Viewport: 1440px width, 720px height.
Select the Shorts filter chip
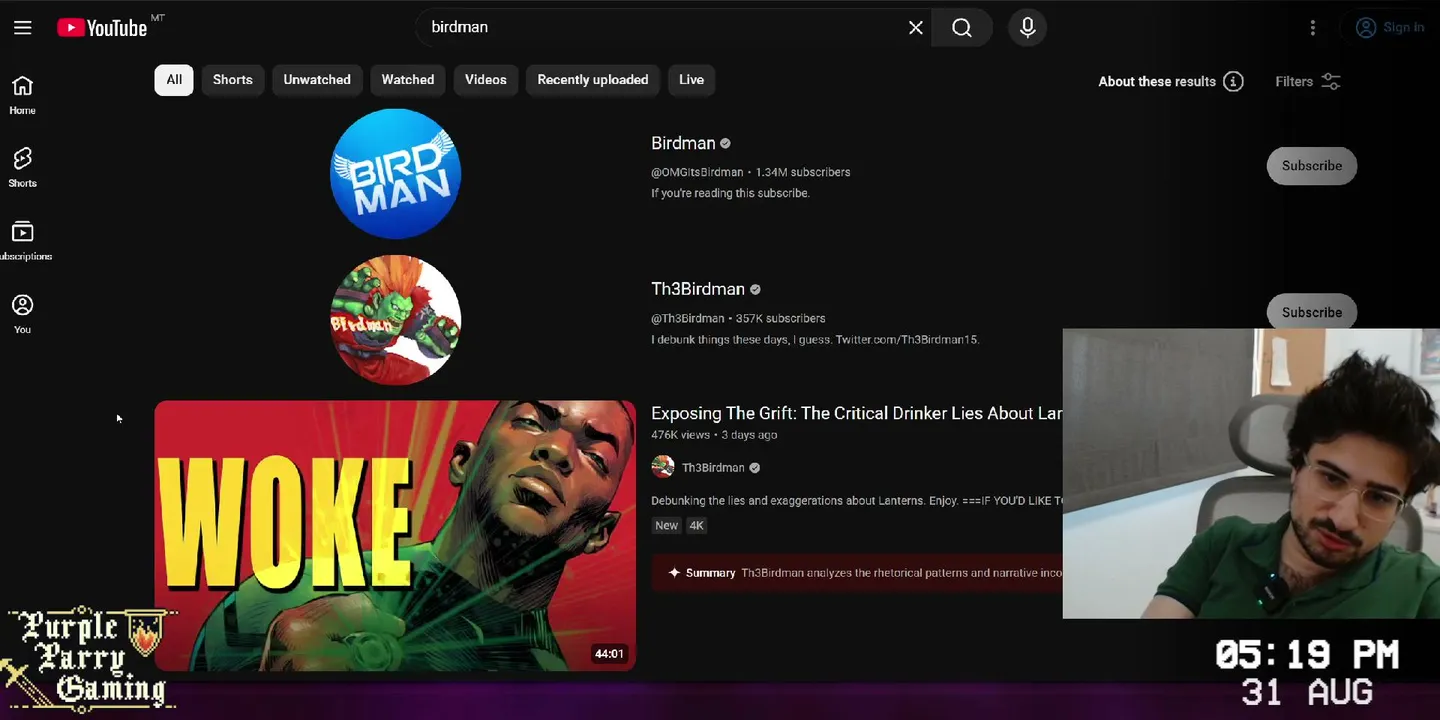[233, 80]
